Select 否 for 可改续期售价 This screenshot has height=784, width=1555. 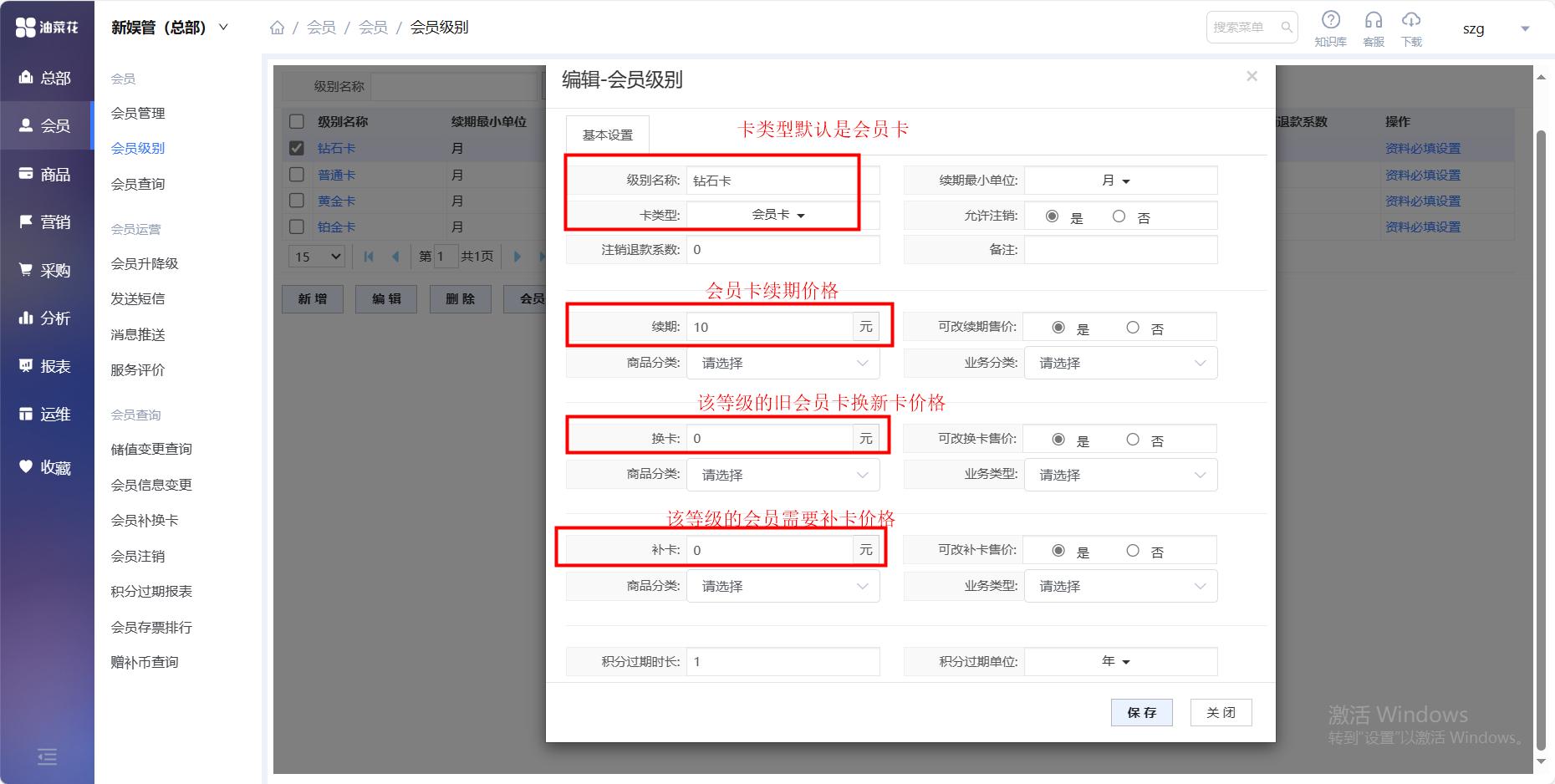(1132, 328)
